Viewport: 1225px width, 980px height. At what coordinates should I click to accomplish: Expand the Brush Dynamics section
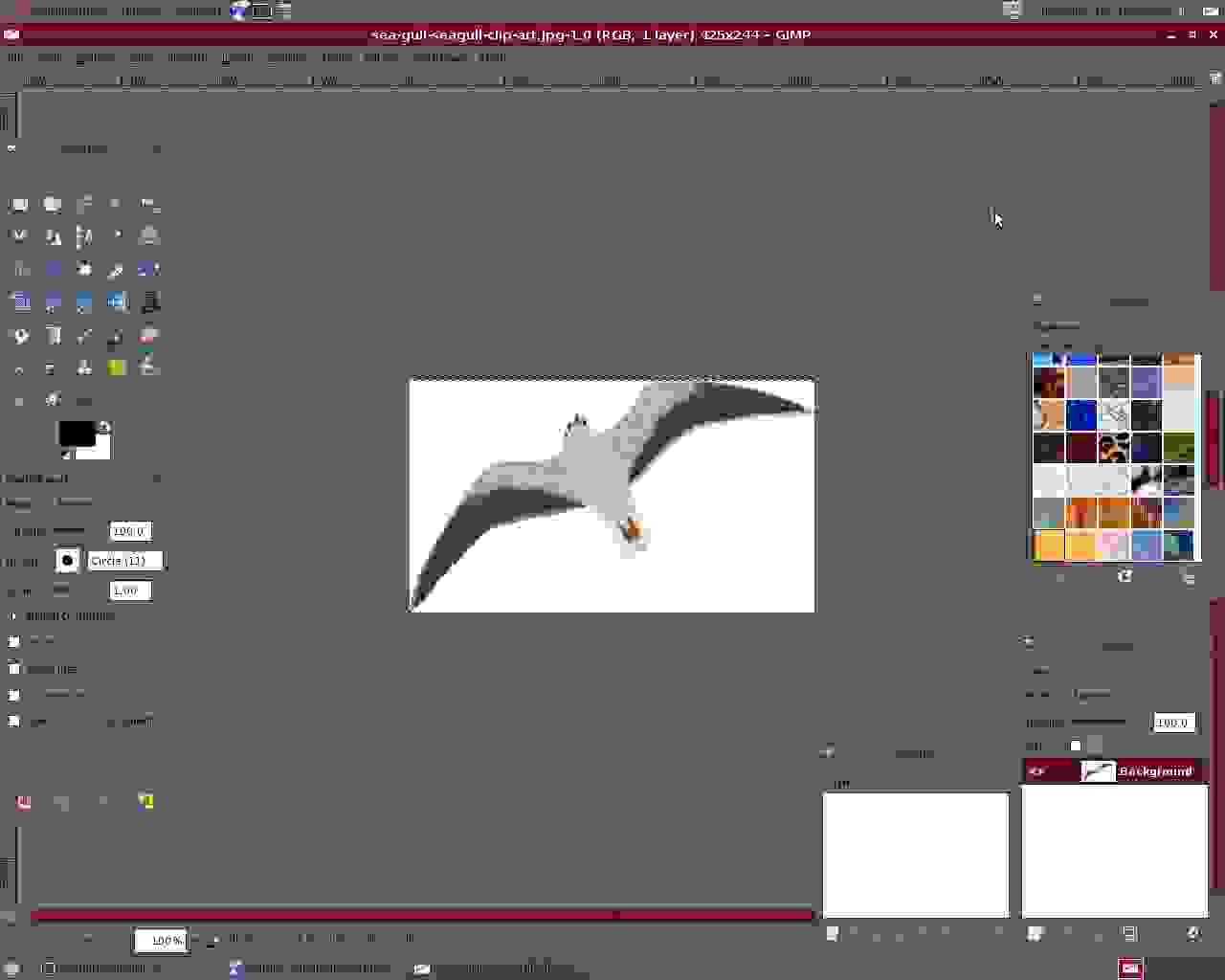[x=13, y=616]
